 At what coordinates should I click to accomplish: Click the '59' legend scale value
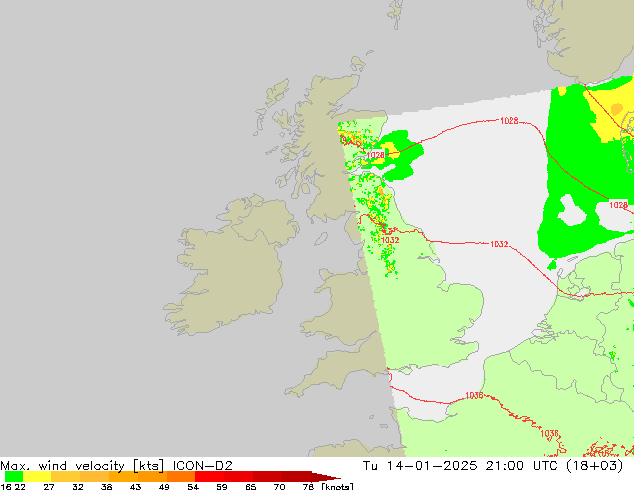pos(222,486)
